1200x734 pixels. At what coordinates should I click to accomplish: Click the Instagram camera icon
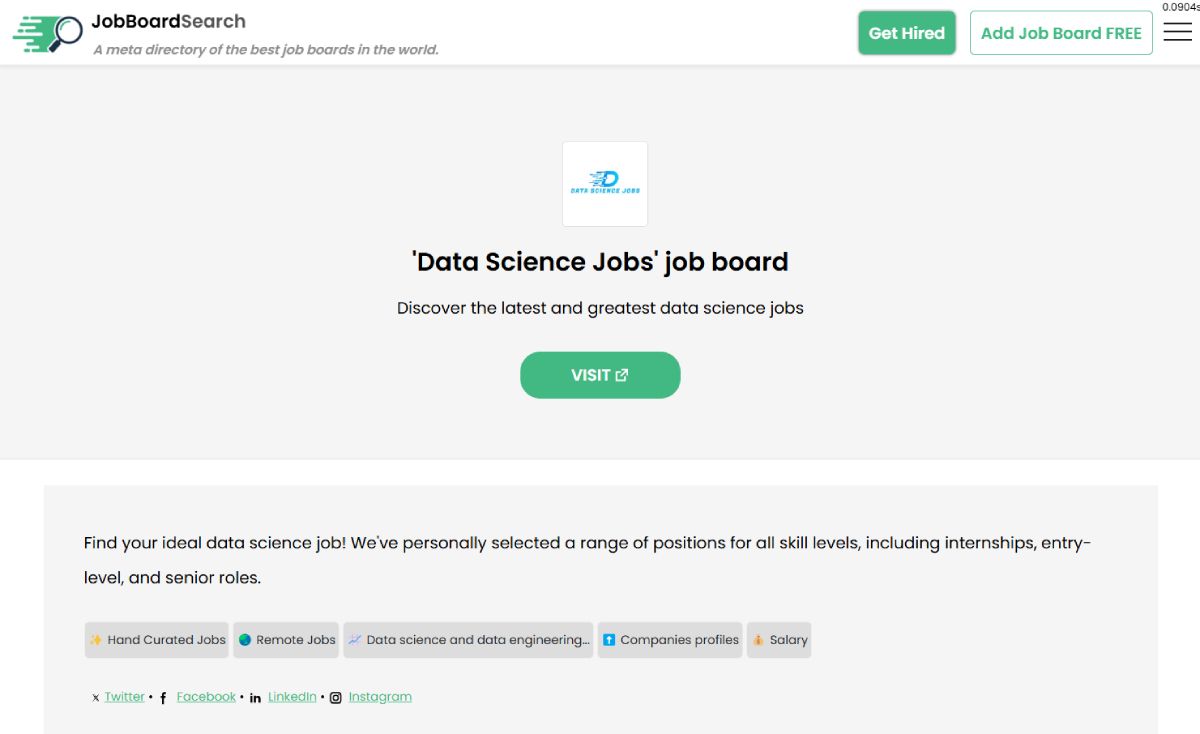pos(336,697)
